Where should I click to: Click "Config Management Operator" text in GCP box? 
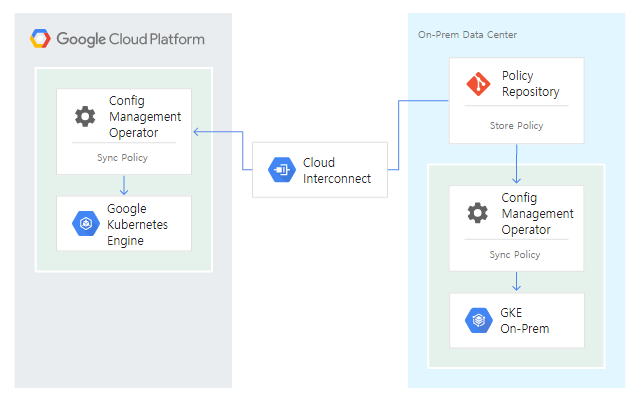[x=145, y=117]
